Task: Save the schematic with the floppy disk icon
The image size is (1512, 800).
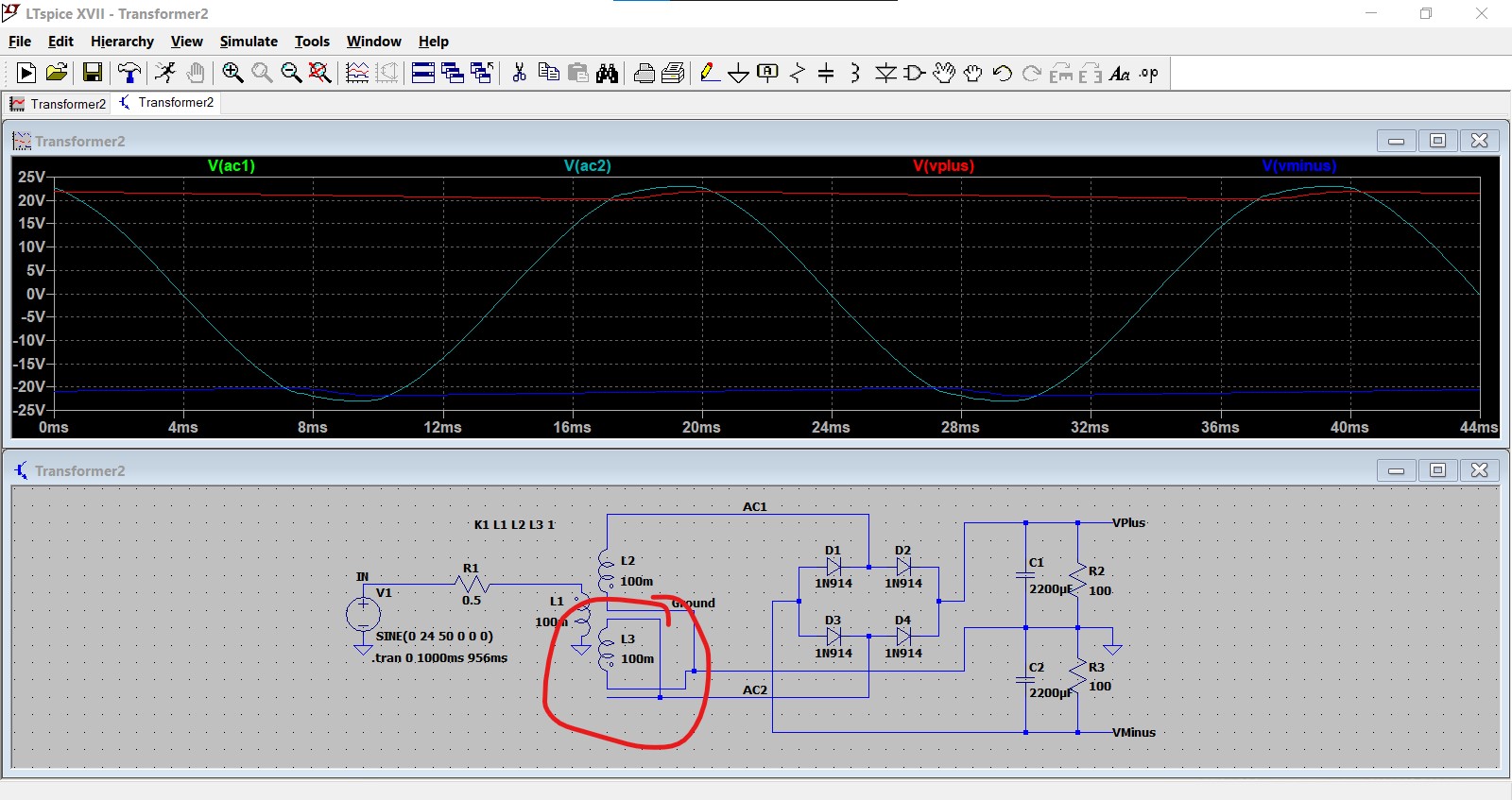Action: coord(93,73)
